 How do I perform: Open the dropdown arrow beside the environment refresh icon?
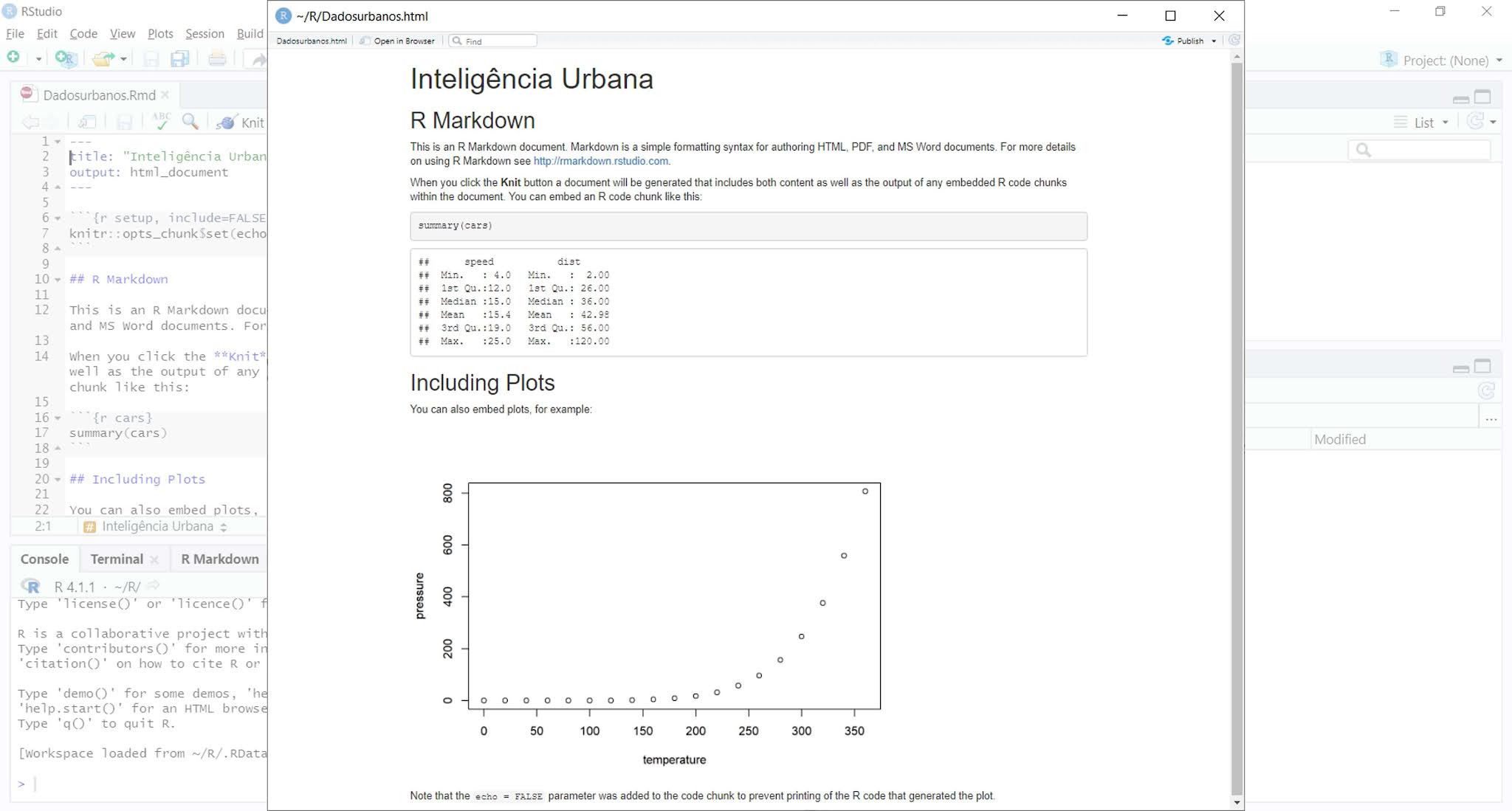(1493, 122)
